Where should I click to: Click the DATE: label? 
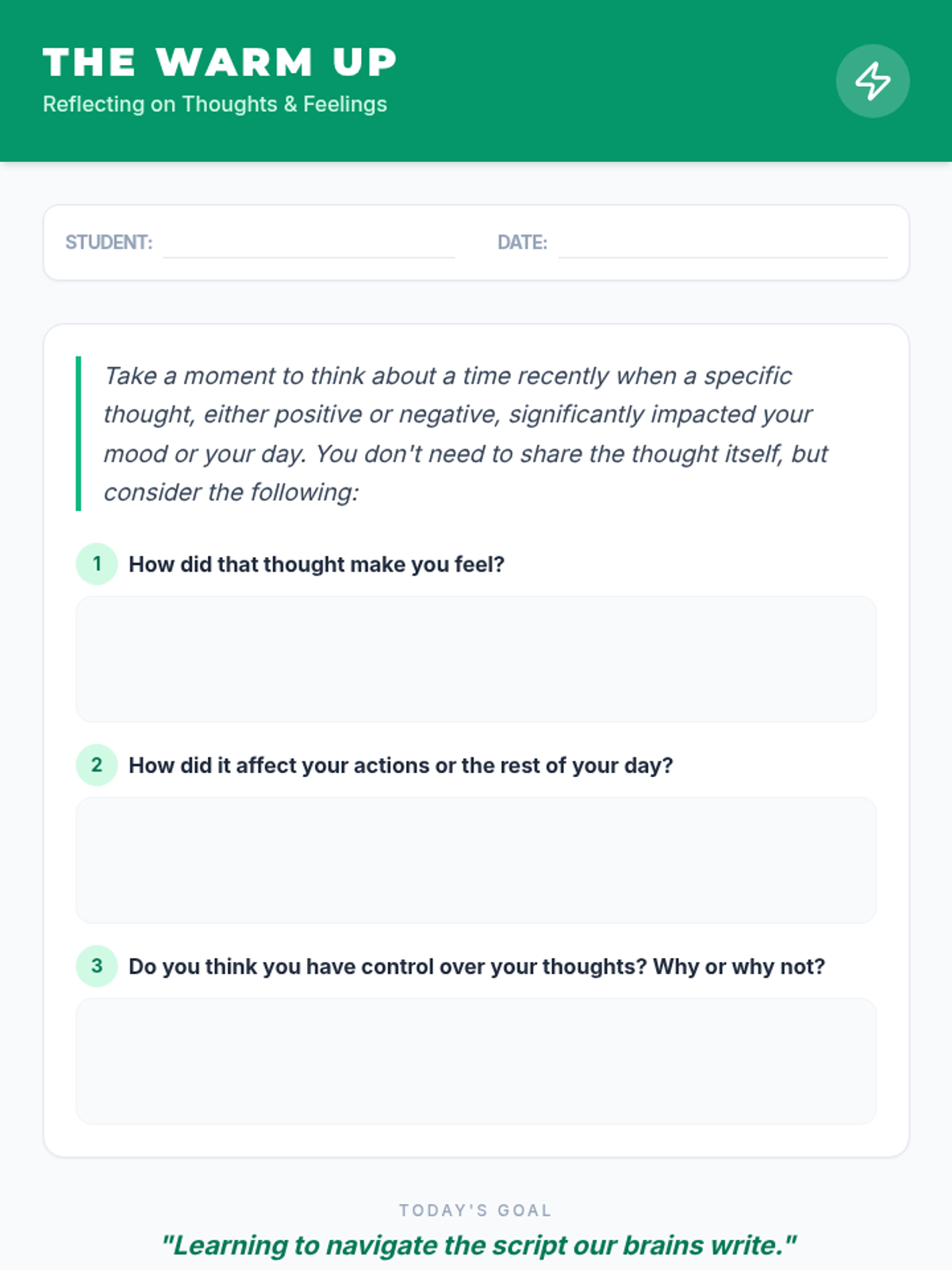coord(522,242)
